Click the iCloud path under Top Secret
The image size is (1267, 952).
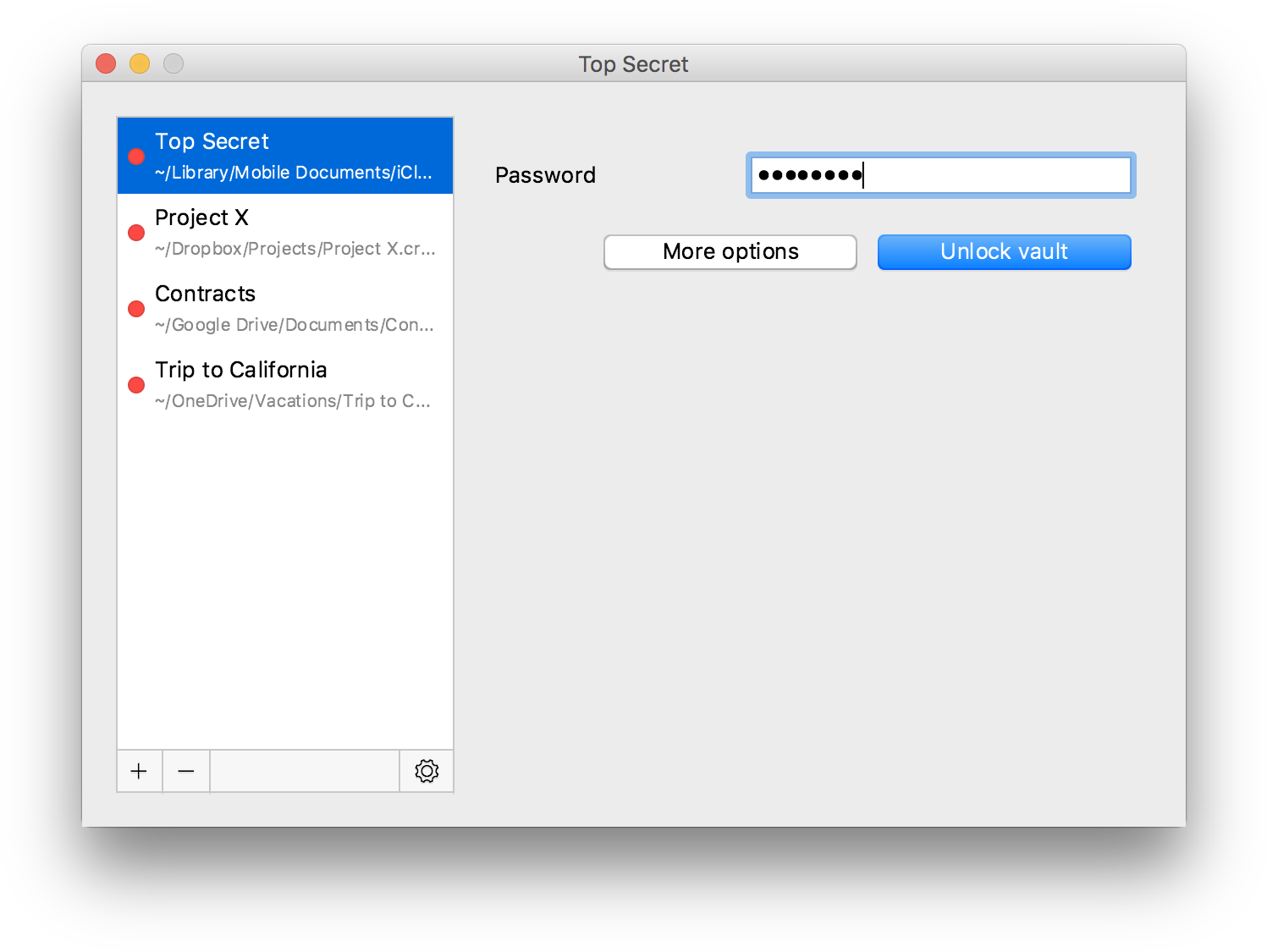293,173
